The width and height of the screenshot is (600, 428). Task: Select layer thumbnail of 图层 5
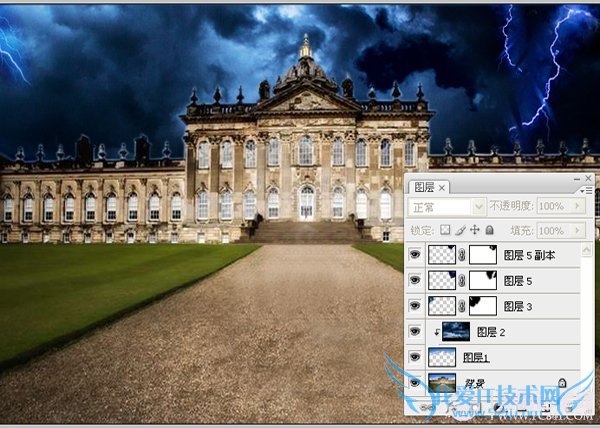click(442, 280)
